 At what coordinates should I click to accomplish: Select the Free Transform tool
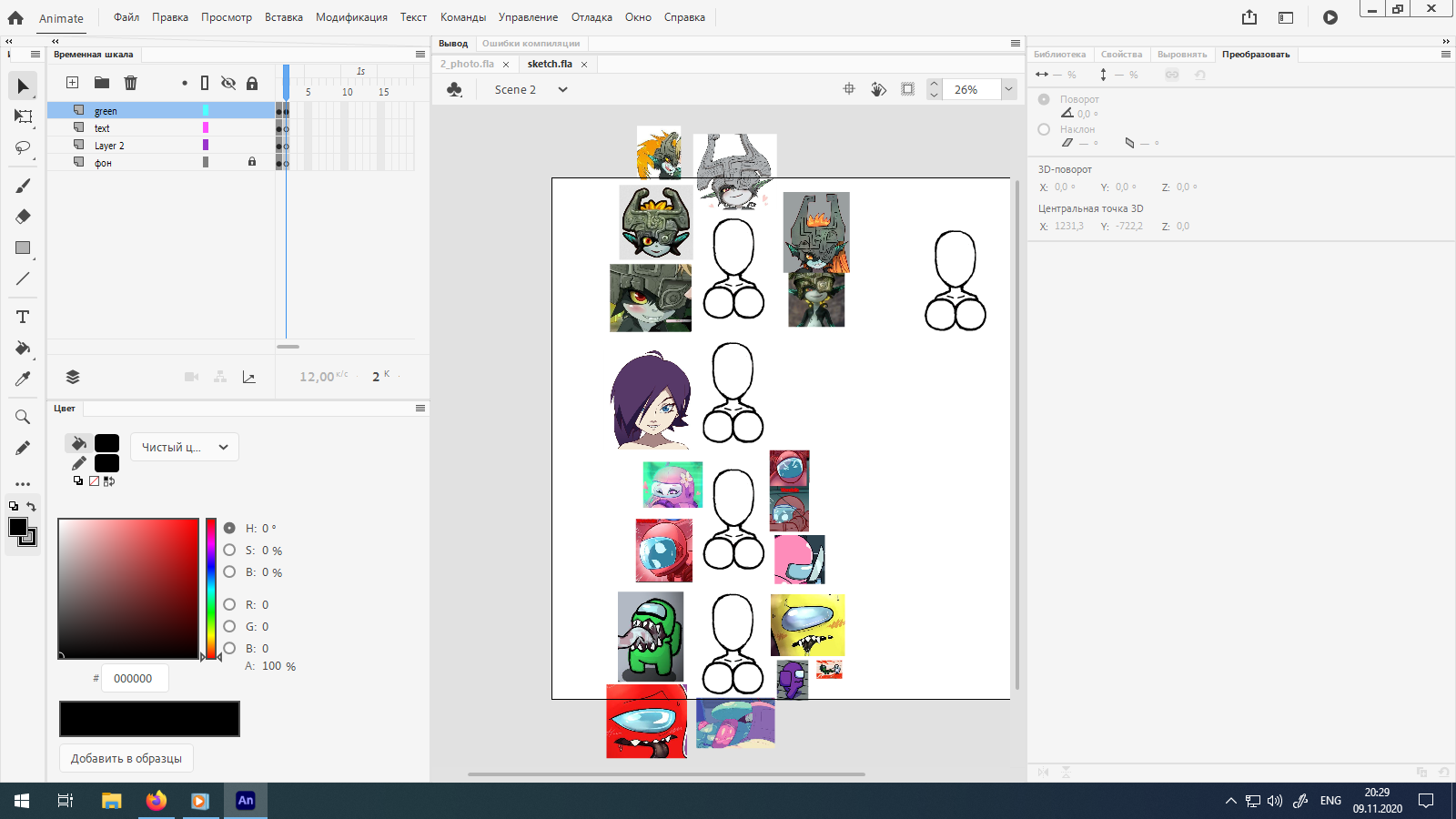(x=23, y=116)
